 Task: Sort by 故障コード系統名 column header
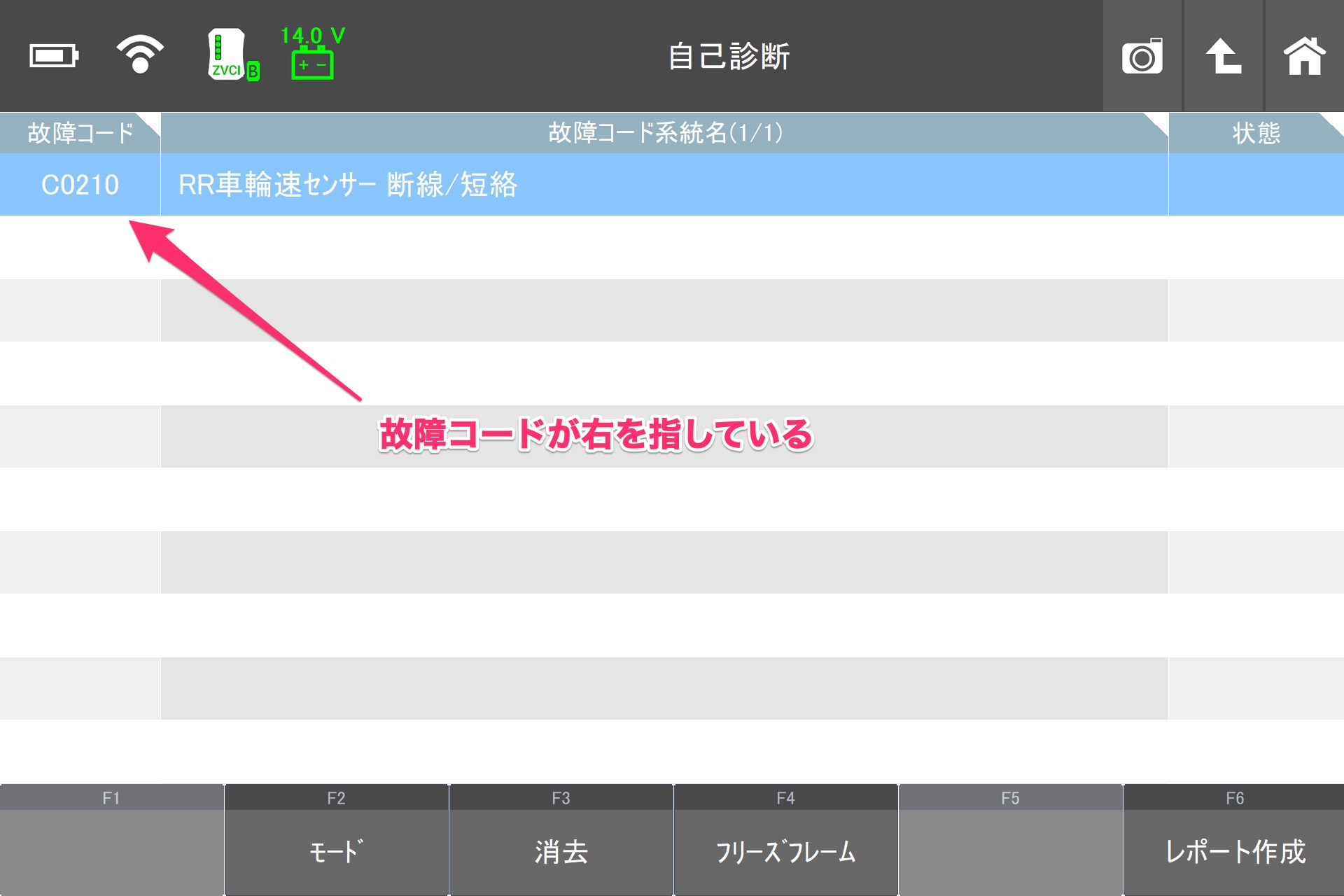[664, 133]
